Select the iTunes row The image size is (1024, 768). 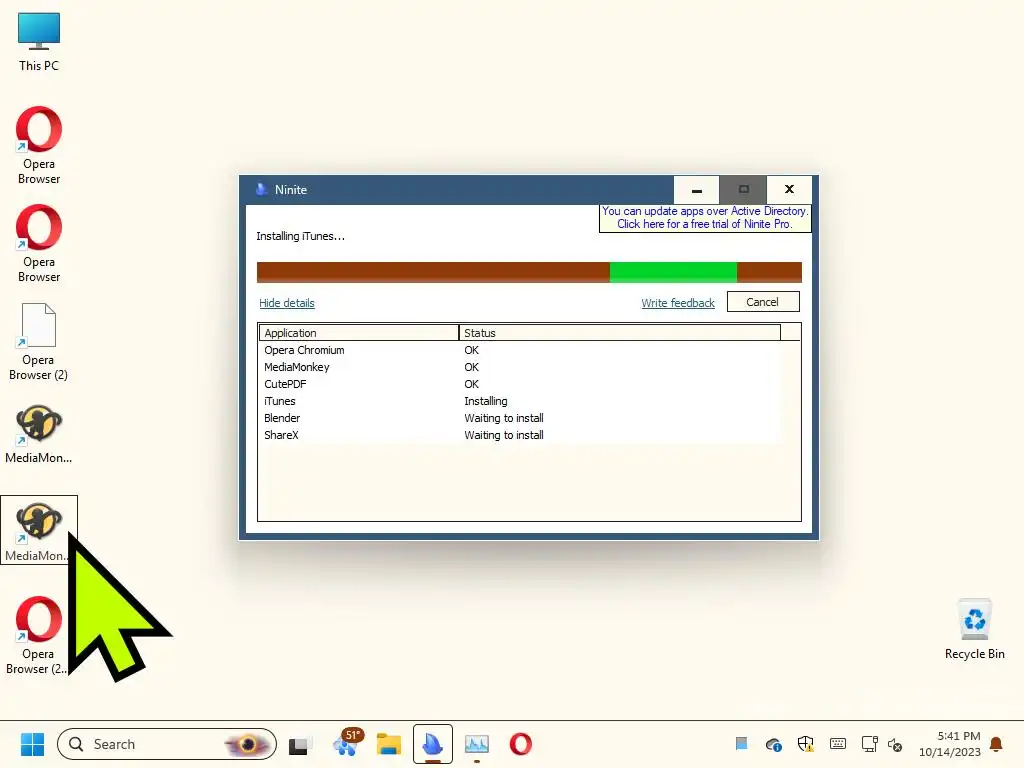pyautogui.click(x=520, y=401)
